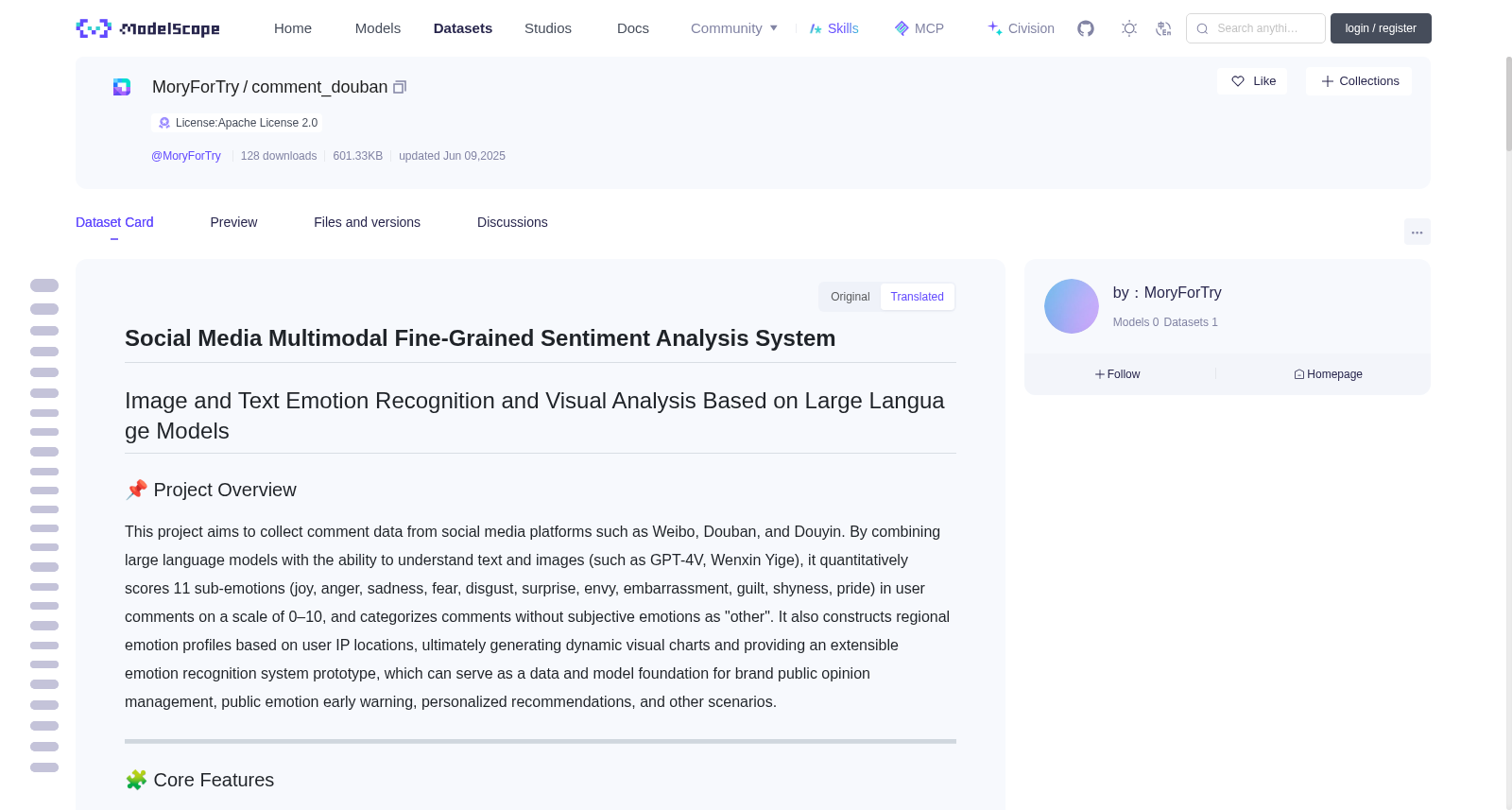This screenshot has height=810, width=1512.
Task: Open the Files and versions tab
Action: pyautogui.click(x=367, y=222)
